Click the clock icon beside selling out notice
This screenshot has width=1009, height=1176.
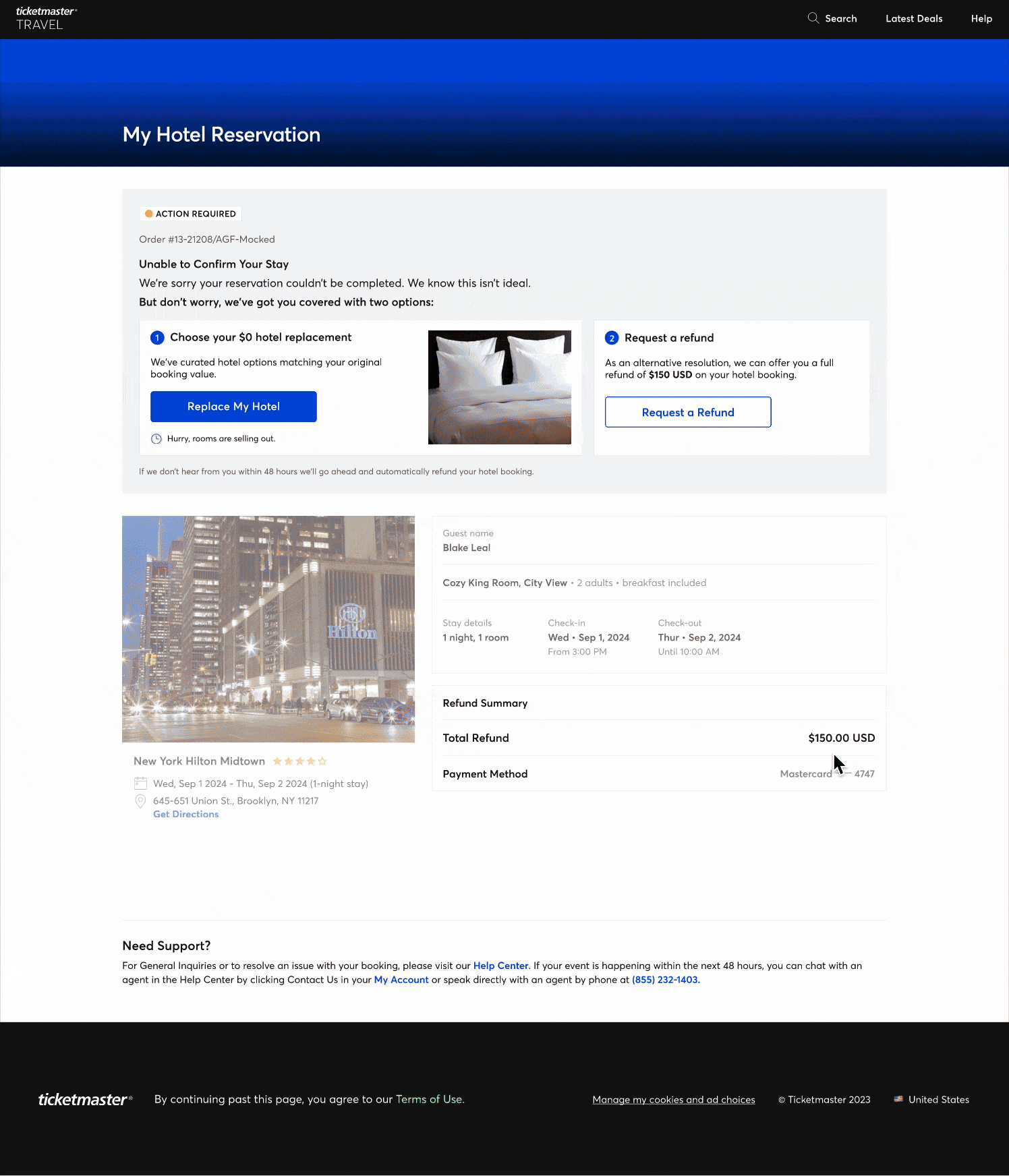[156, 438]
